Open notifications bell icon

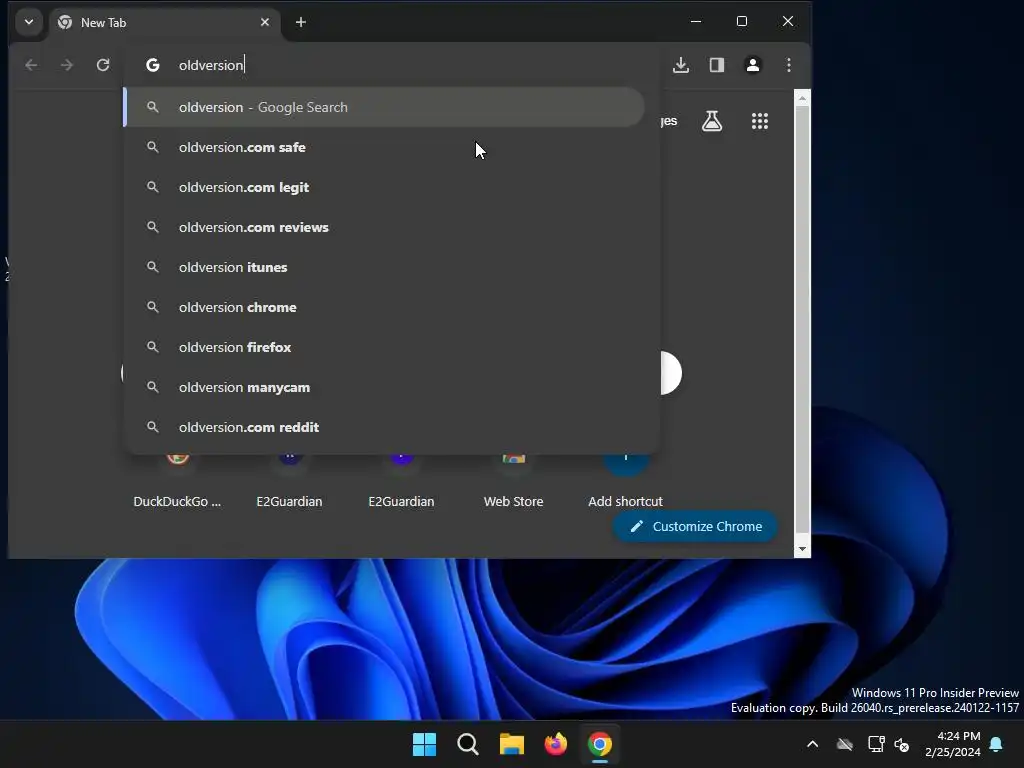point(997,744)
